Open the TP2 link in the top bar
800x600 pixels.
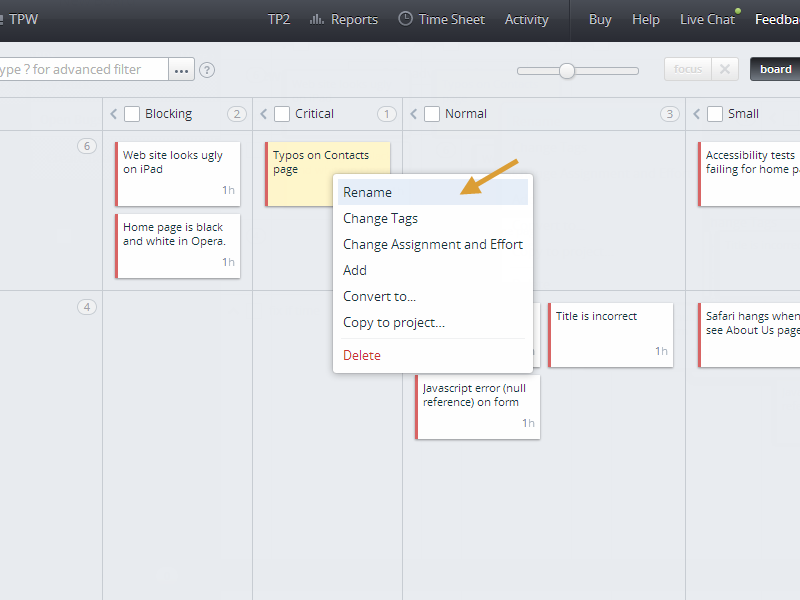click(x=279, y=19)
